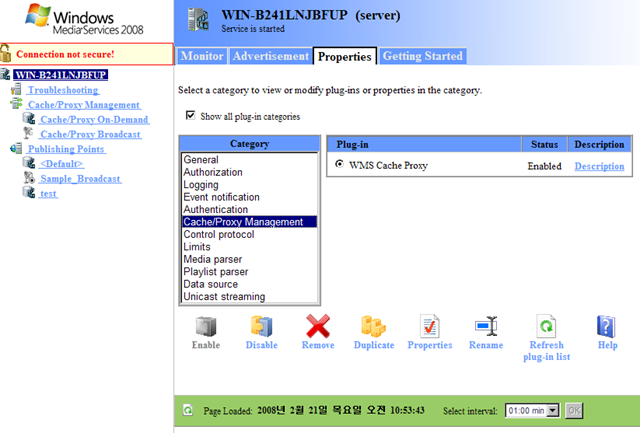Image resolution: width=640 pixels, height=433 pixels.
Task: Click the Windows Media Services 2008 logo
Action: pyautogui.click(x=84, y=20)
